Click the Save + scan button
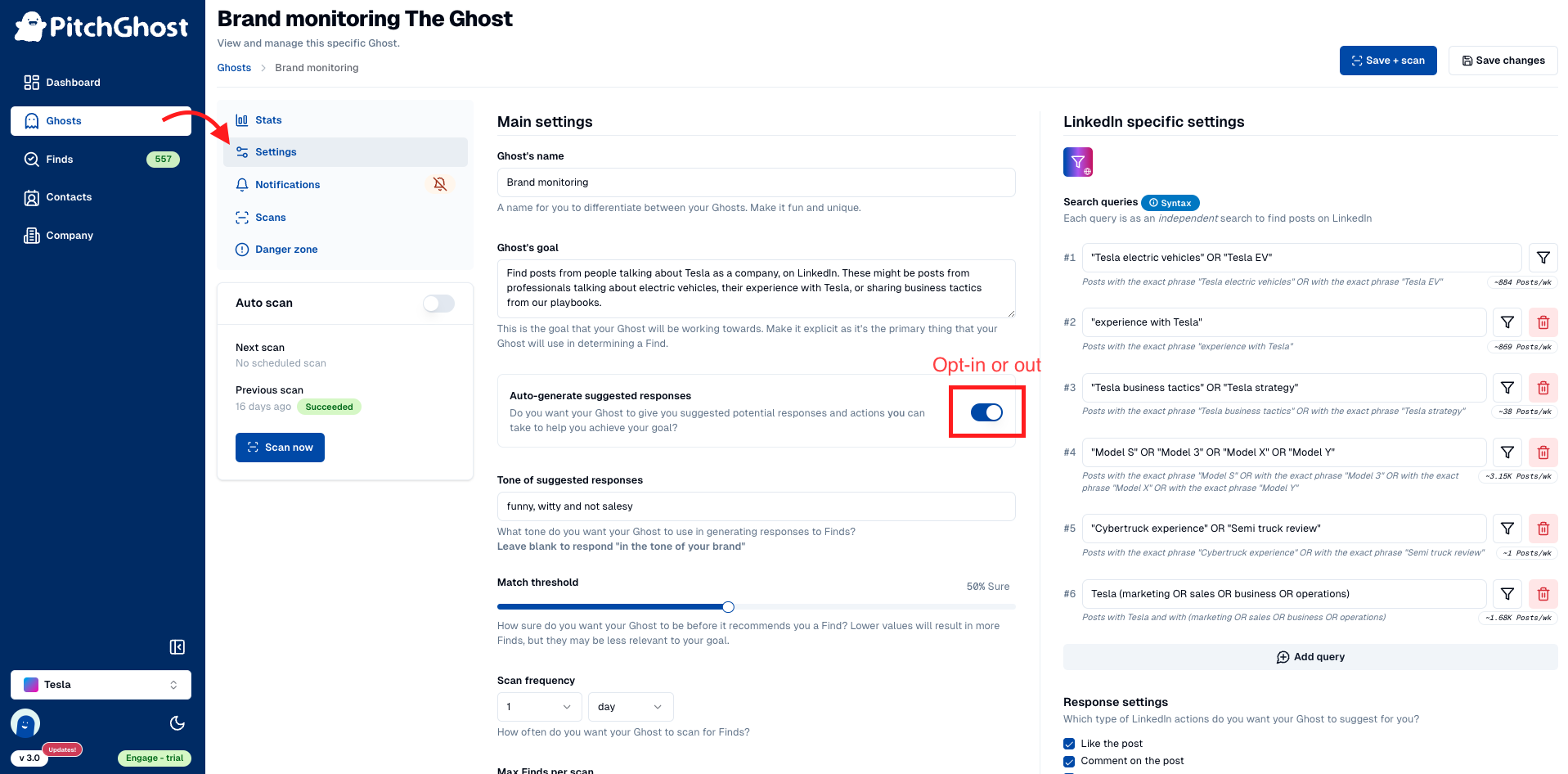Image resolution: width=1568 pixels, height=774 pixels. click(x=1387, y=61)
